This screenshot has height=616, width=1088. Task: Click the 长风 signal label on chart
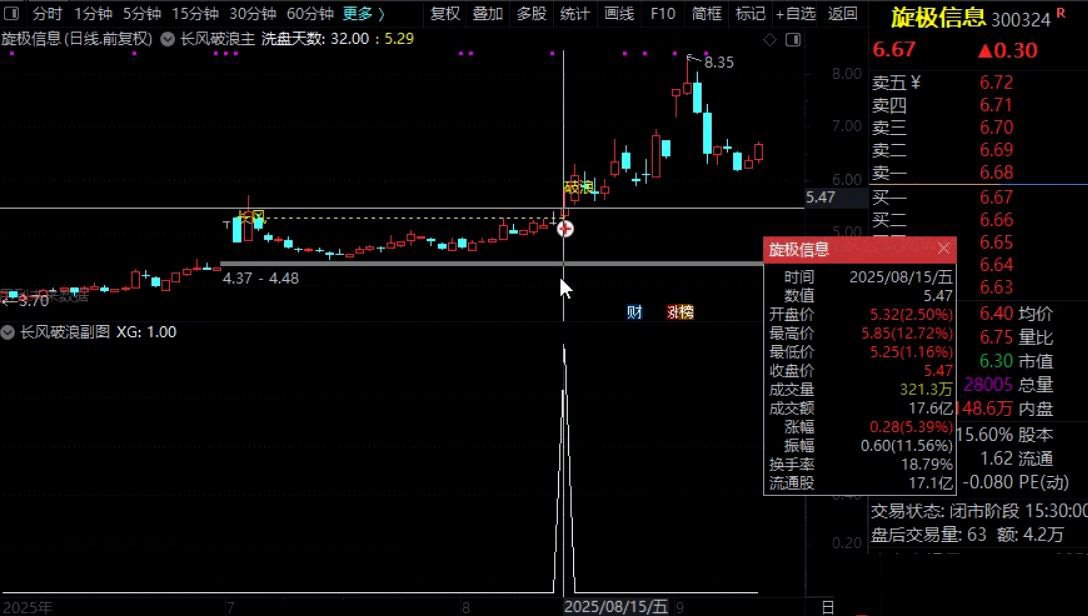tap(251, 216)
